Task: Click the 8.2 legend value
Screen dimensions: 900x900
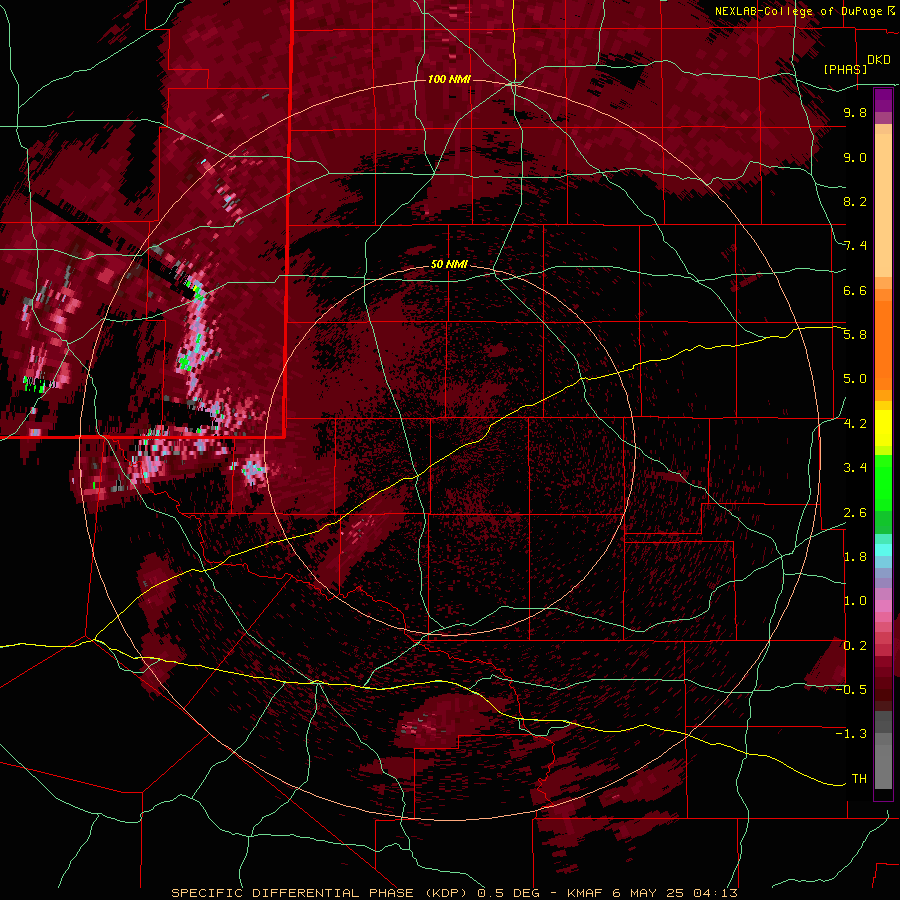Action: 855,201
